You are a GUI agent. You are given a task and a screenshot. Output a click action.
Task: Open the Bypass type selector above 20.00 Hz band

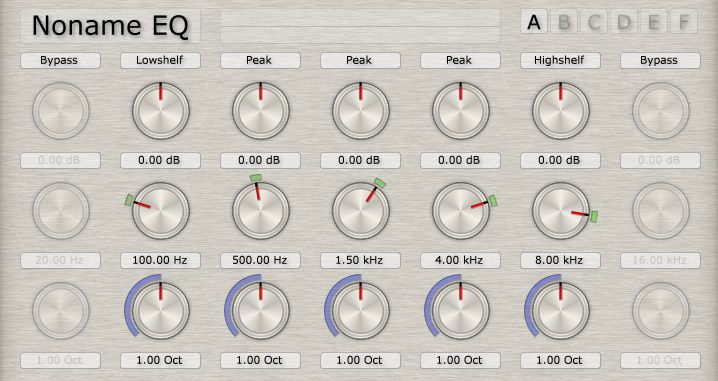point(60,60)
